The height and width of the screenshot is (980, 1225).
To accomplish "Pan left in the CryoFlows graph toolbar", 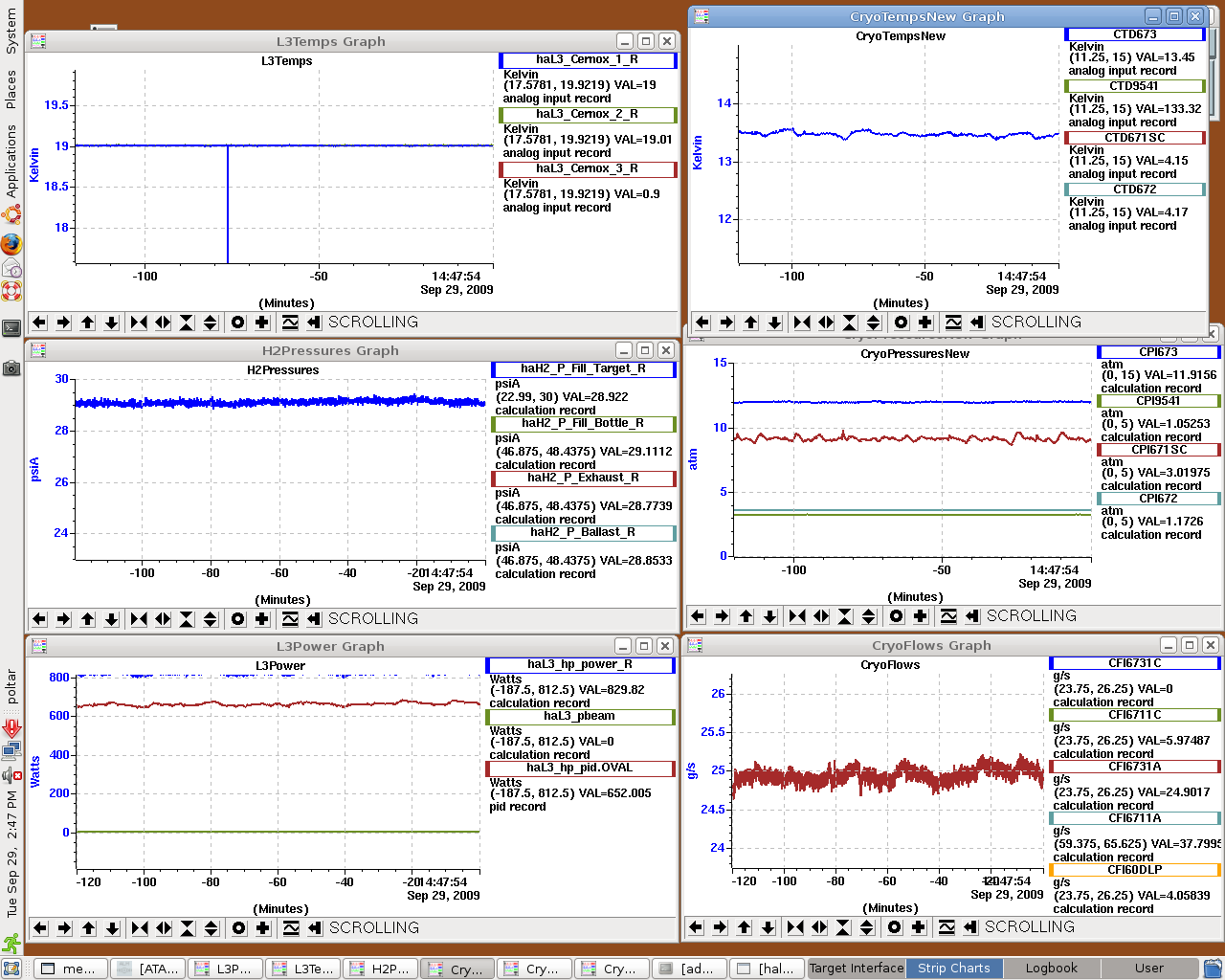I will [x=696, y=927].
